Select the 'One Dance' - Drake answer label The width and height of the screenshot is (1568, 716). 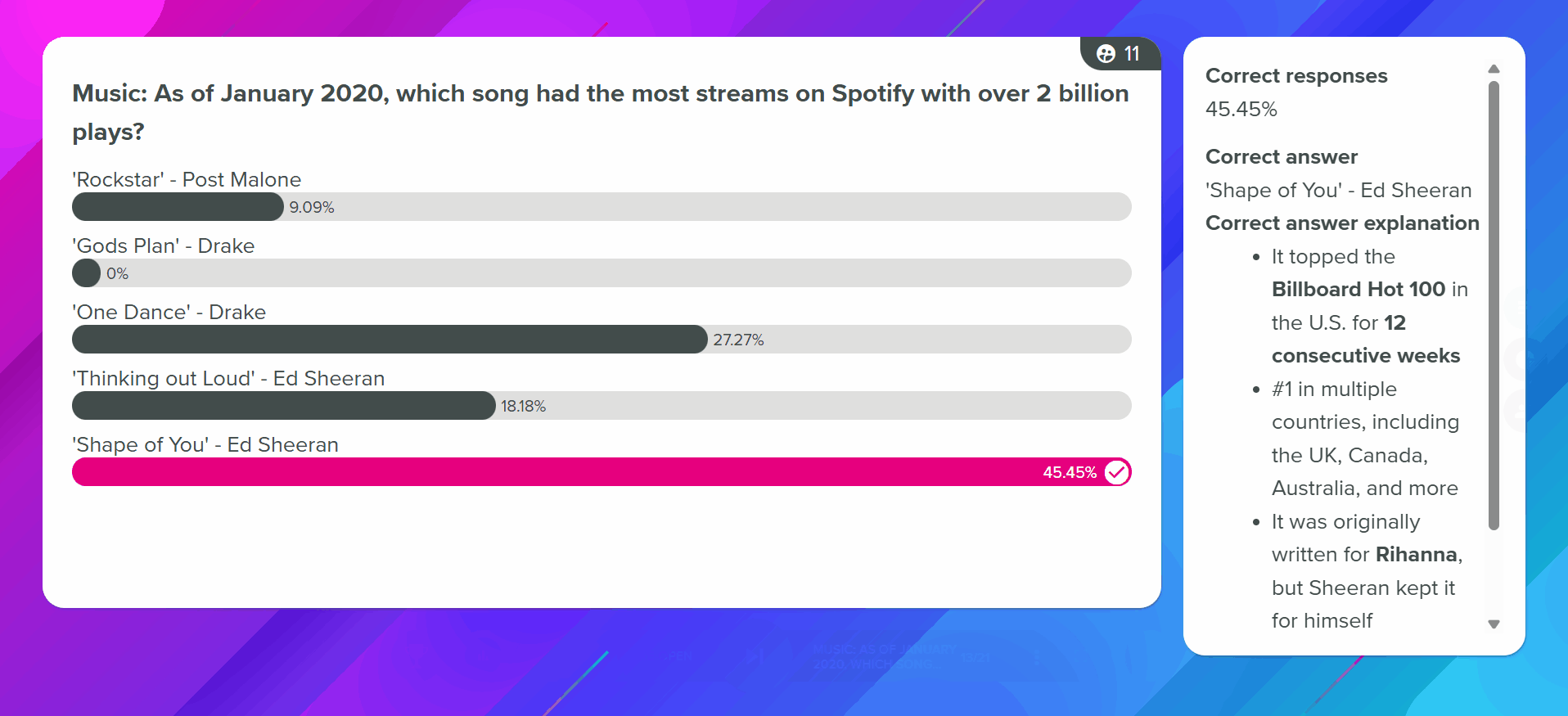169,312
